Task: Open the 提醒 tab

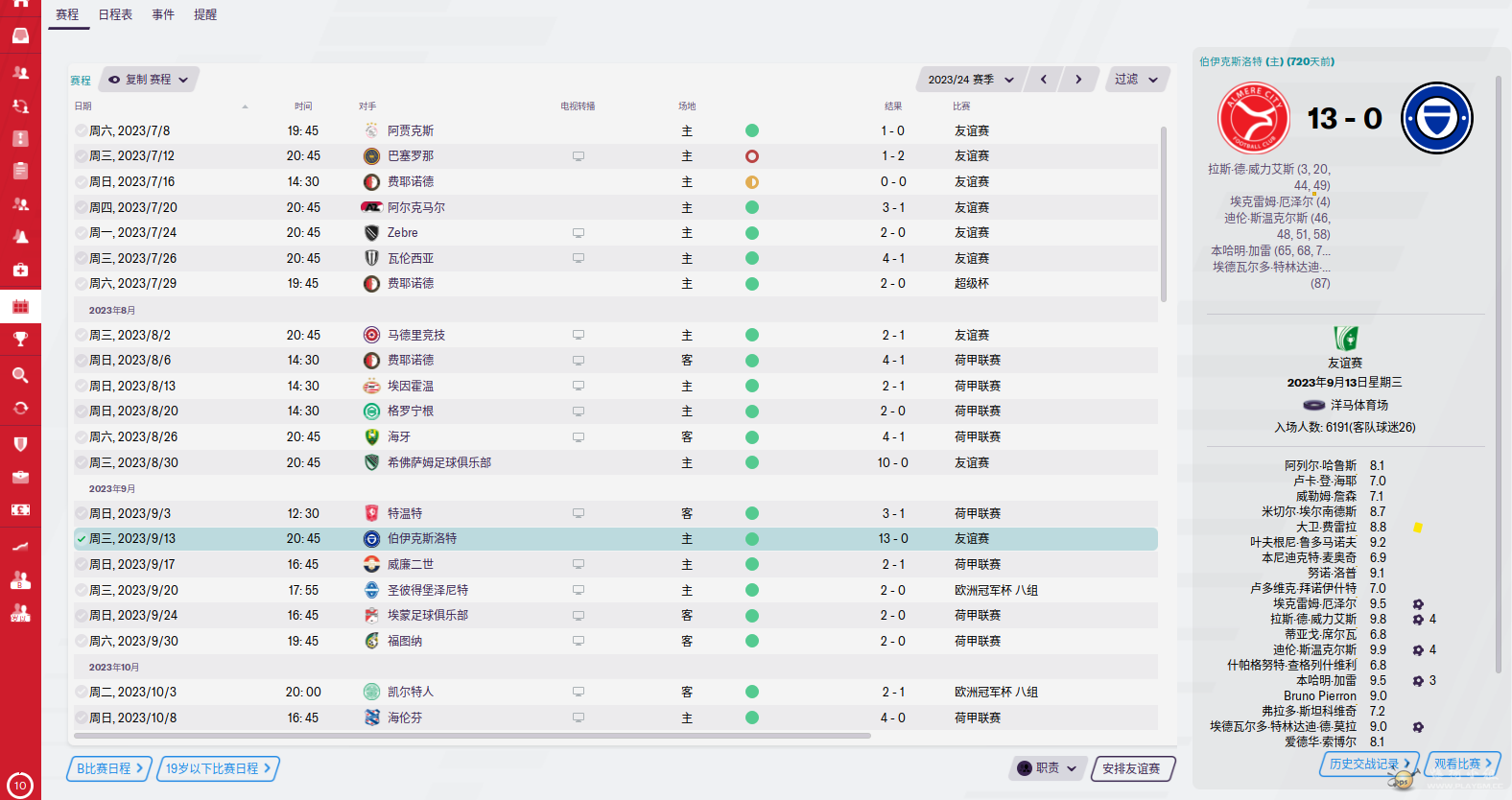Action: pyautogui.click(x=205, y=14)
